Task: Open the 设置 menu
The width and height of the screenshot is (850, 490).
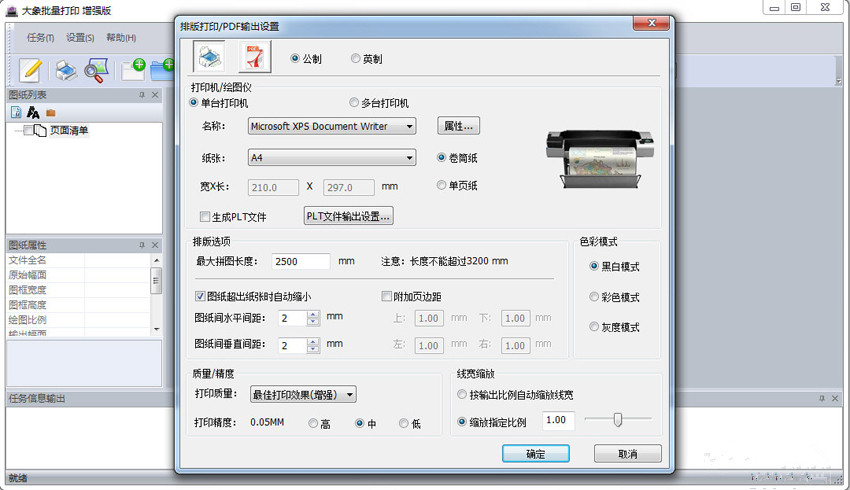Action: (80, 37)
